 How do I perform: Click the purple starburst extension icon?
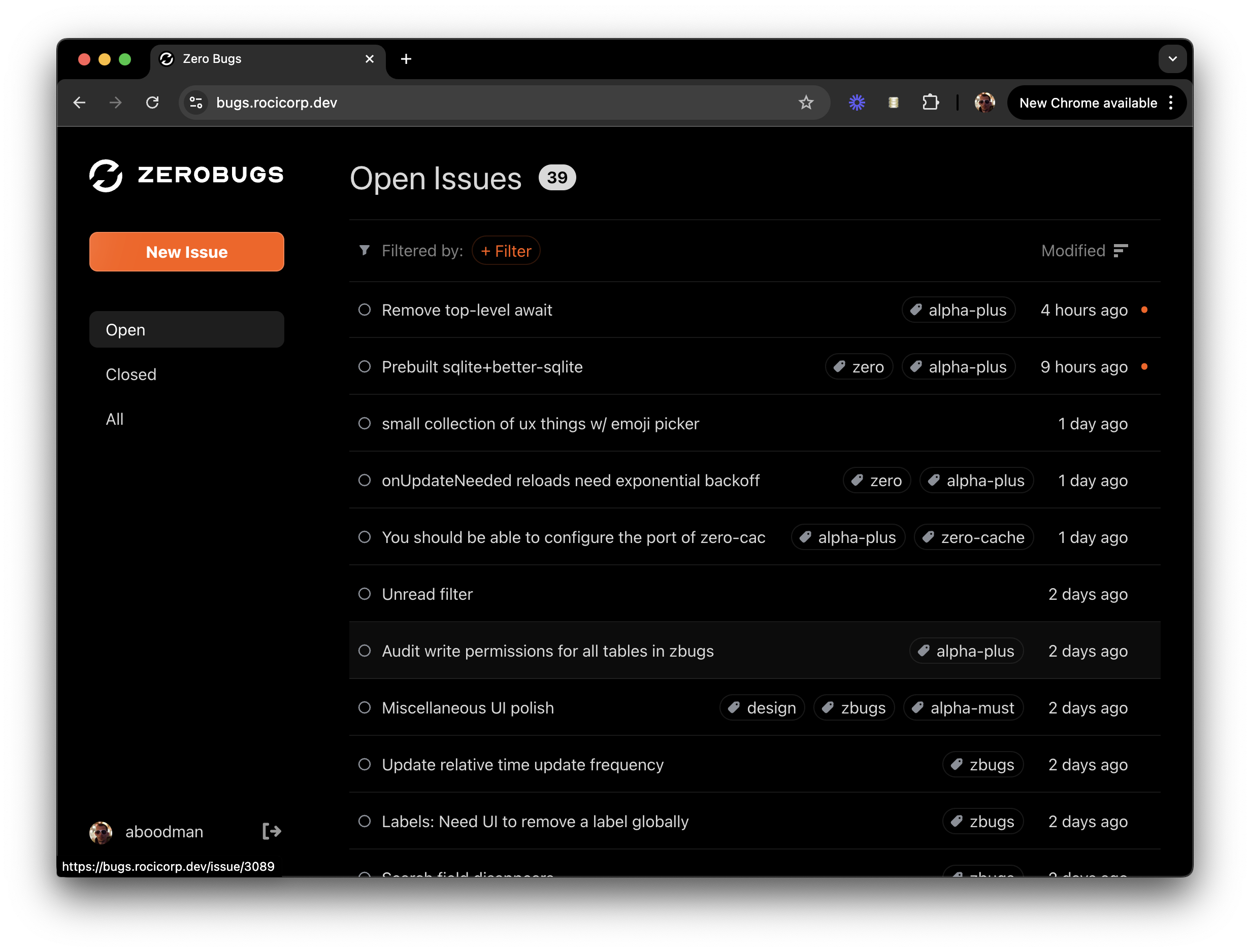point(857,103)
